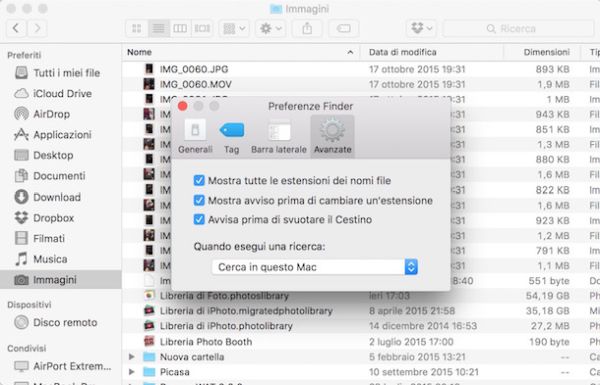
Task: Go back with the back arrow button
Action: [16, 28]
